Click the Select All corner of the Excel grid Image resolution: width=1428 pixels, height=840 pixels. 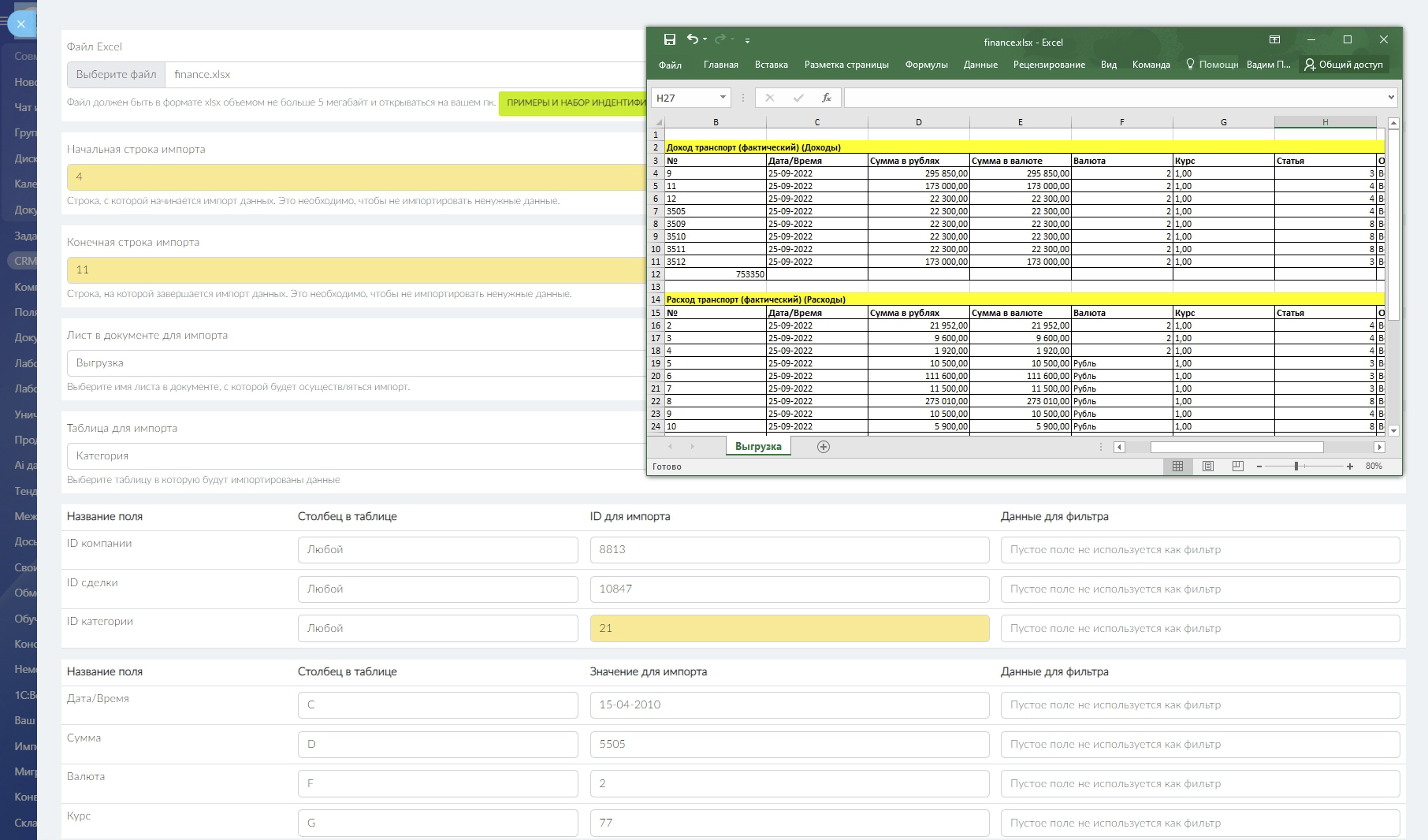click(656, 122)
